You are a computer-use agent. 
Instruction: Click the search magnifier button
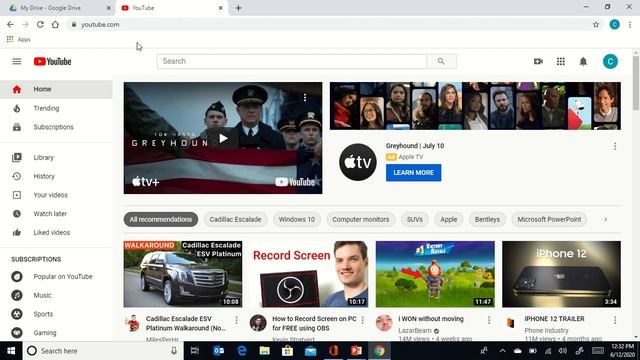click(x=441, y=61)
